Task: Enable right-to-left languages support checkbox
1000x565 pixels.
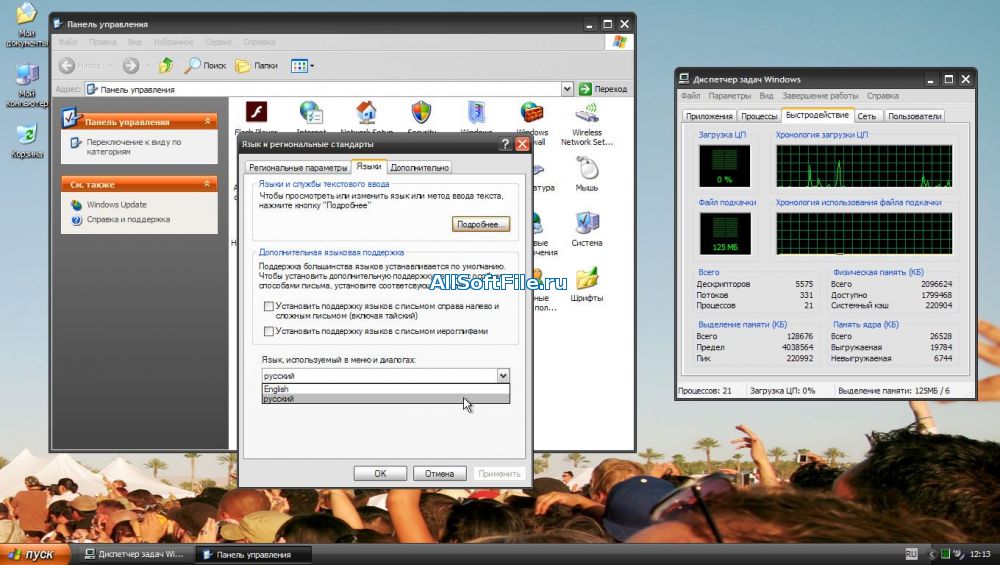Action: (x=269, y=307)
